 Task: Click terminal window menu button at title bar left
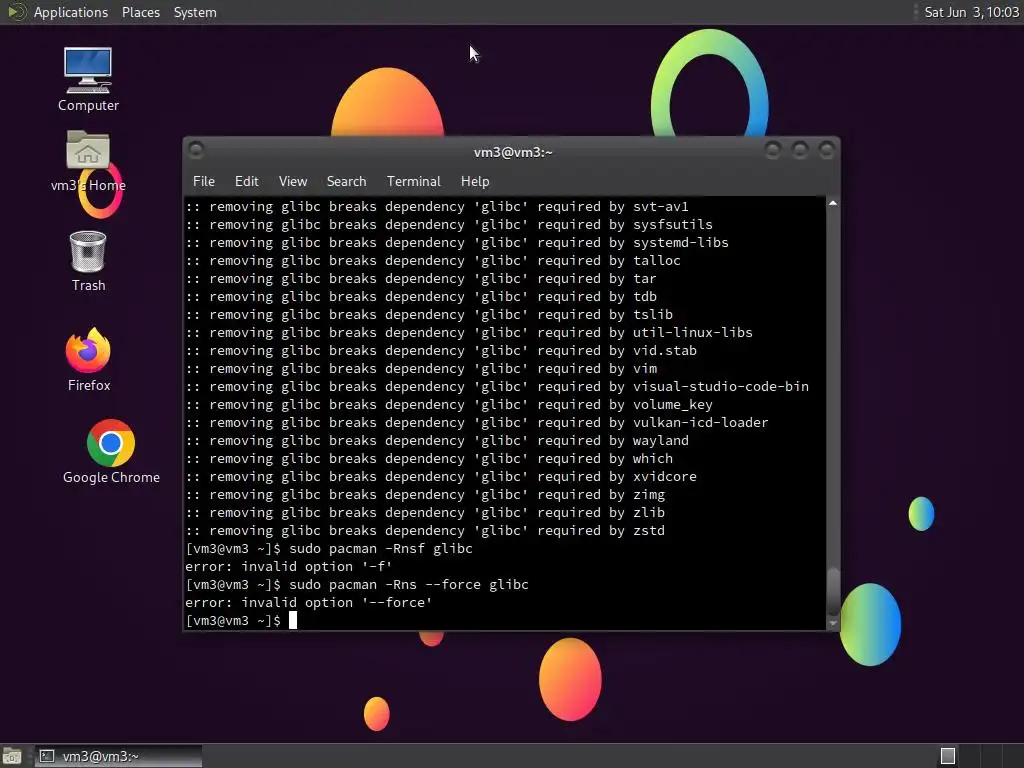point(196,150)
